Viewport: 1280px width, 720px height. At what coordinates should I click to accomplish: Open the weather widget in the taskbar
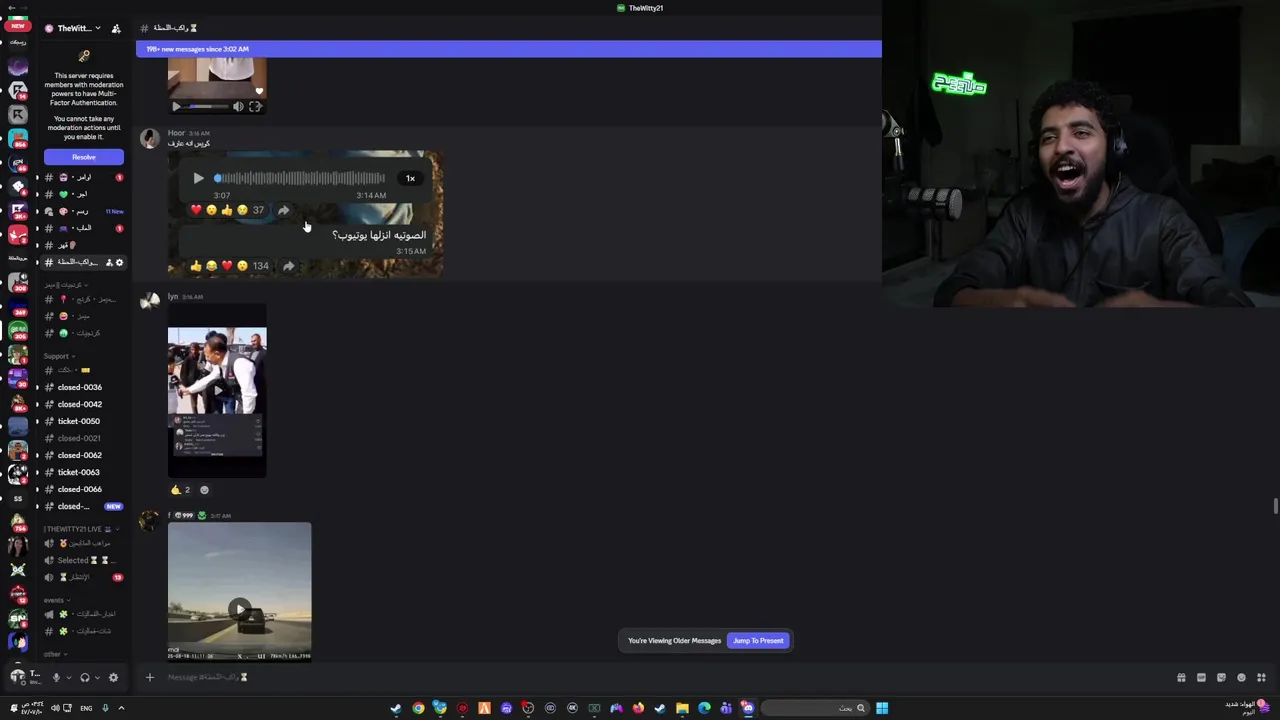pos(1247,708)
